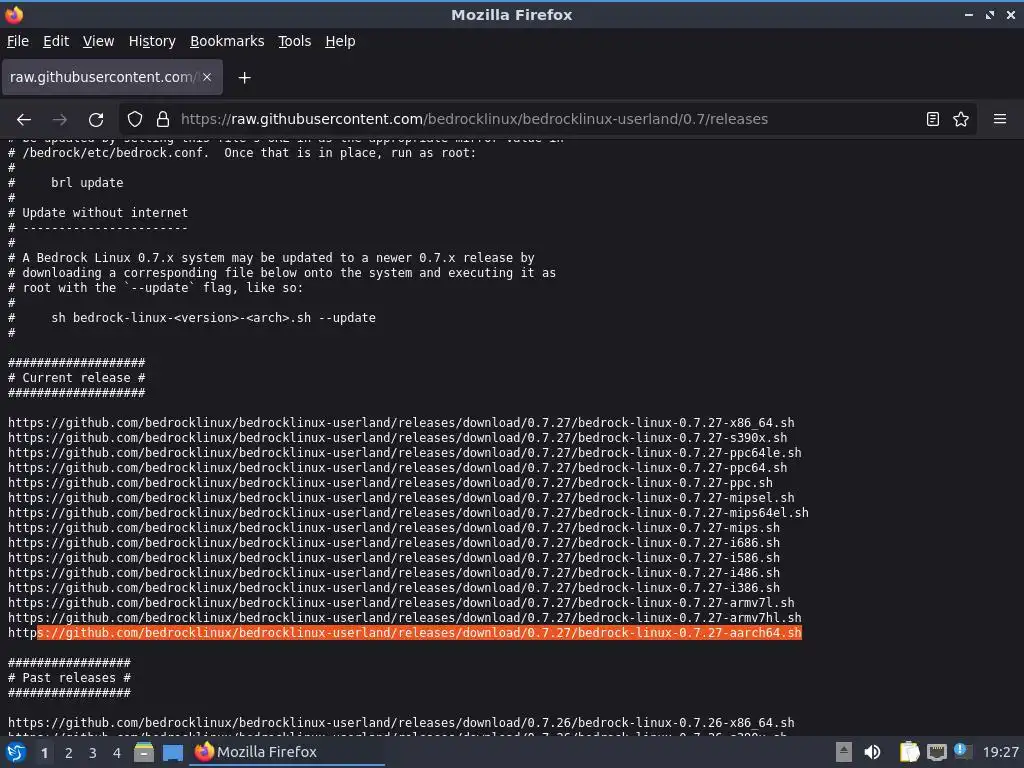This screenshot has width=1024, height=768.
Task: Click the 0.7.26 x86_64.sh URL line
Action: coord(401,723)
